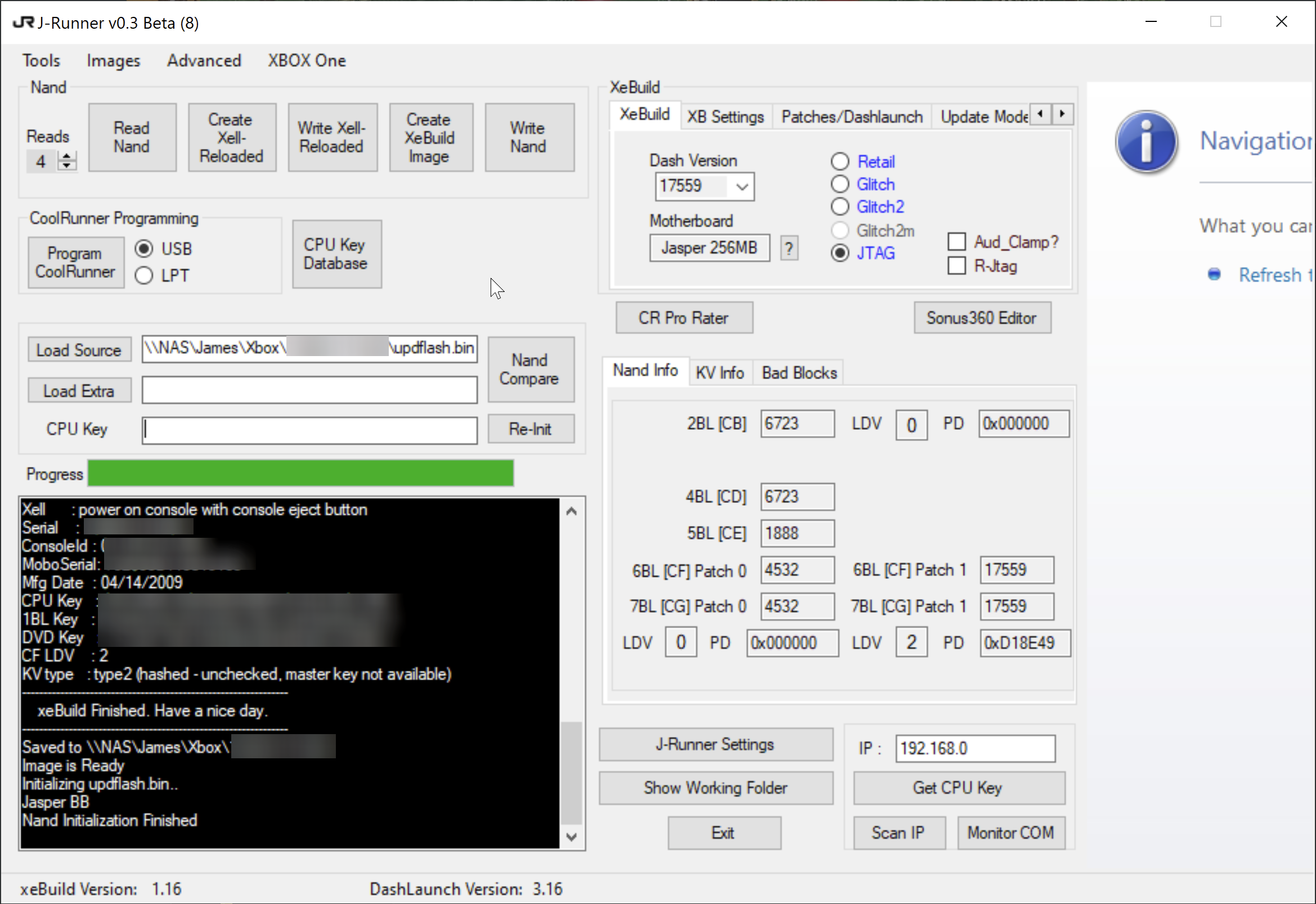The height and width of the screenshot is (904, 1316).
Task: Increase the Reads count with the up arrow
Action: coord(67,155)
